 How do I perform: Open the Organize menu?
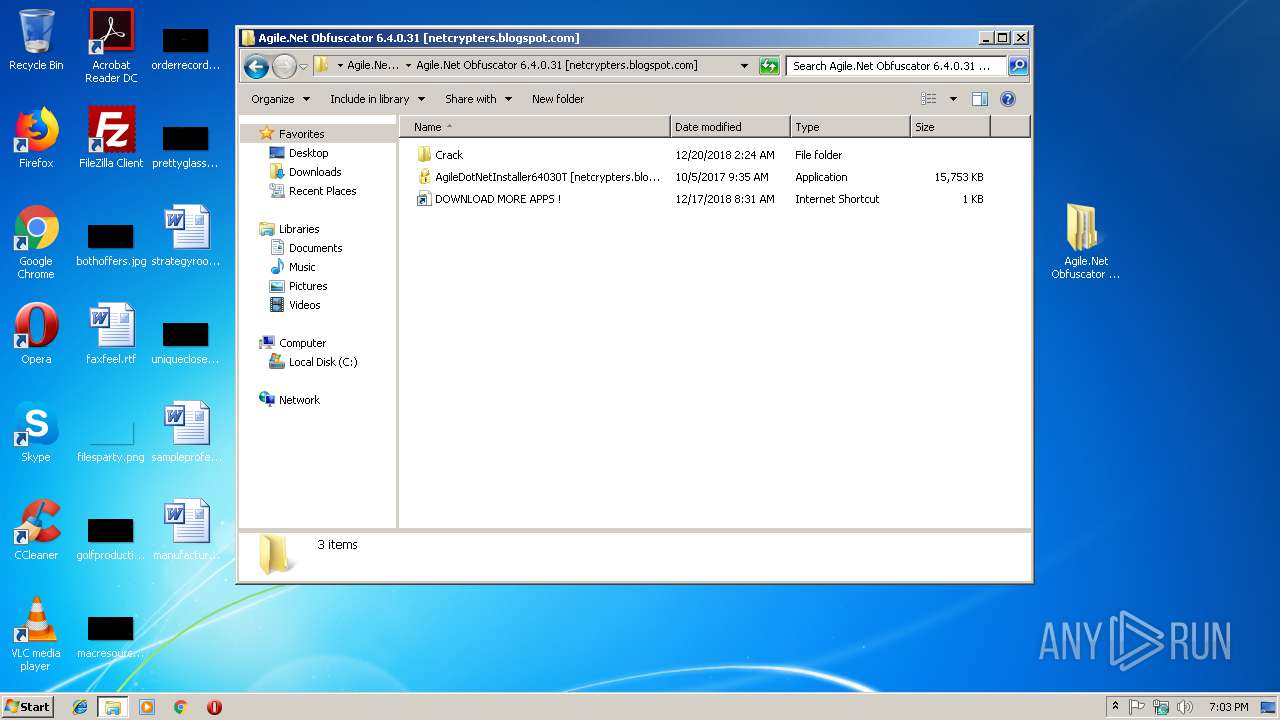point(280,99)
